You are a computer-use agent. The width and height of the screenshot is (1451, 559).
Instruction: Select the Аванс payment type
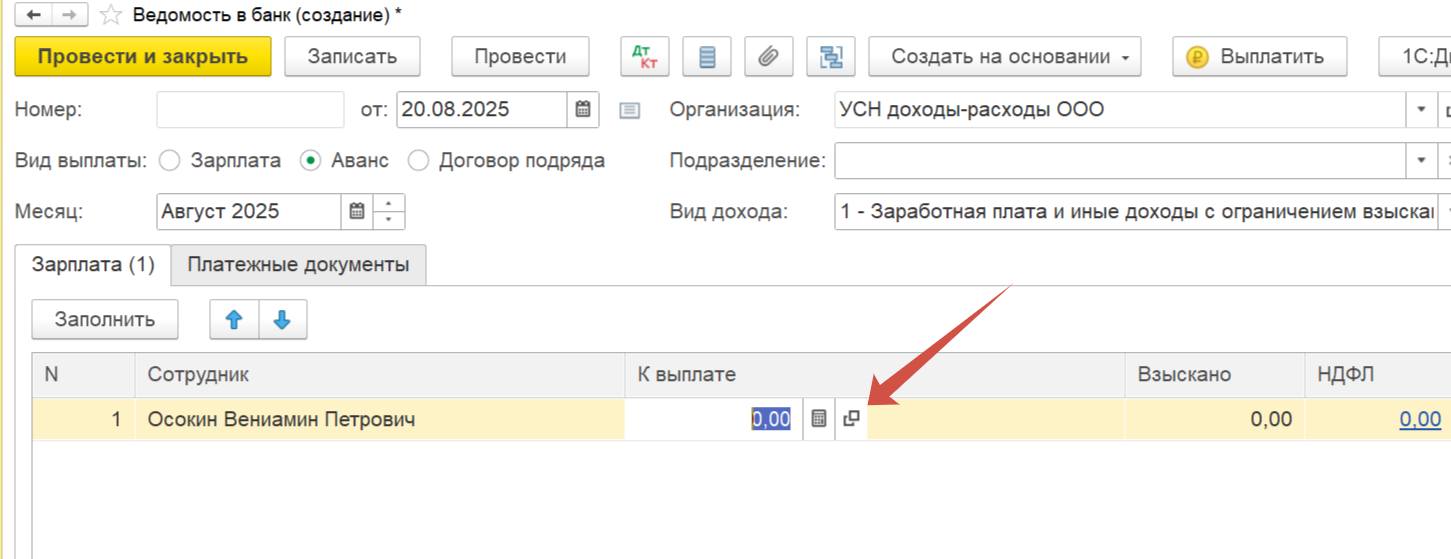311,160
